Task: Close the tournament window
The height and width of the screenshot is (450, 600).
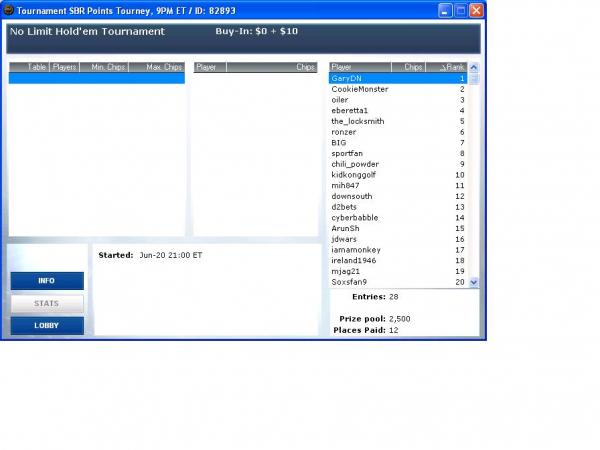Action: tap(477, 10)
